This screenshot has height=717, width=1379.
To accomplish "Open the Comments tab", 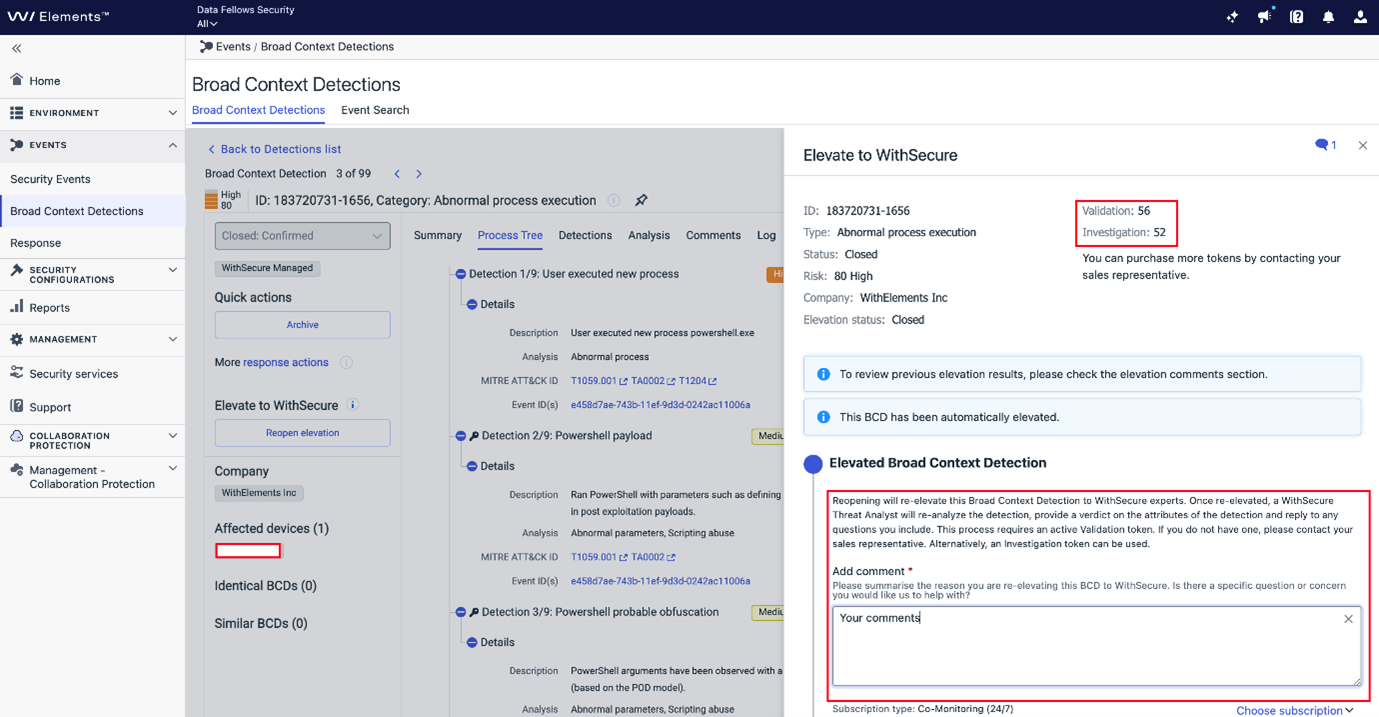I will pyautogui.click(x=713, y=235).
